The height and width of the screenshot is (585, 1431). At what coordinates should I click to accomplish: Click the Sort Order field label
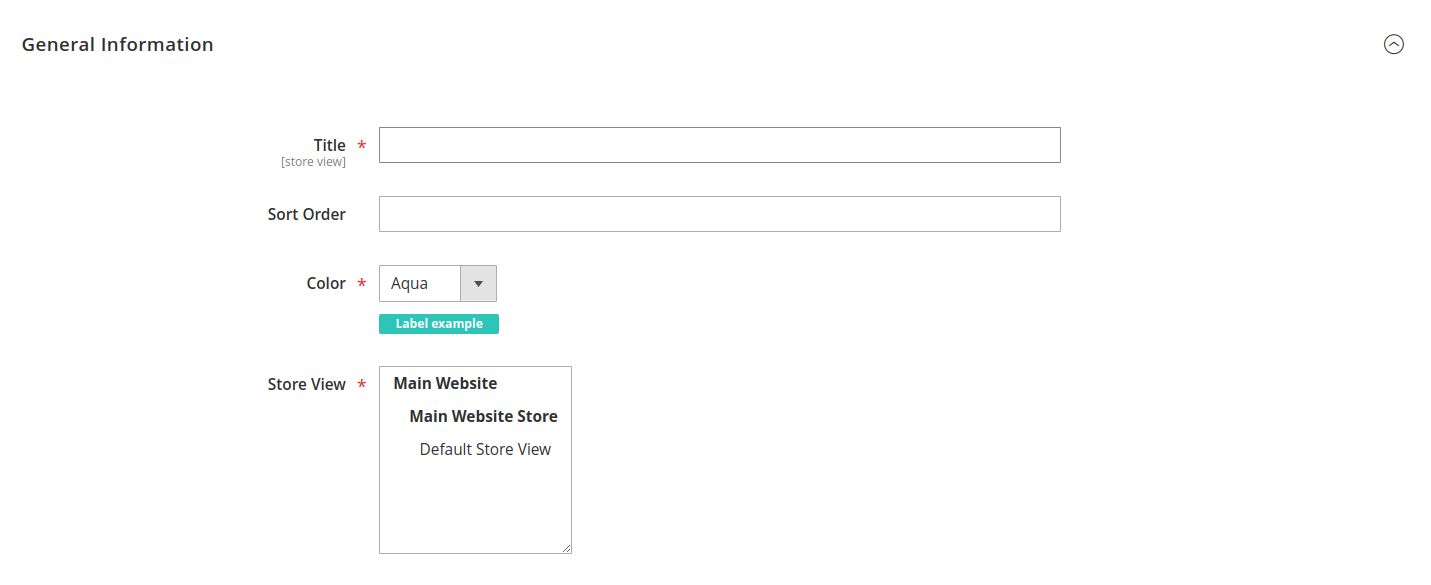[x=306, y=214]
